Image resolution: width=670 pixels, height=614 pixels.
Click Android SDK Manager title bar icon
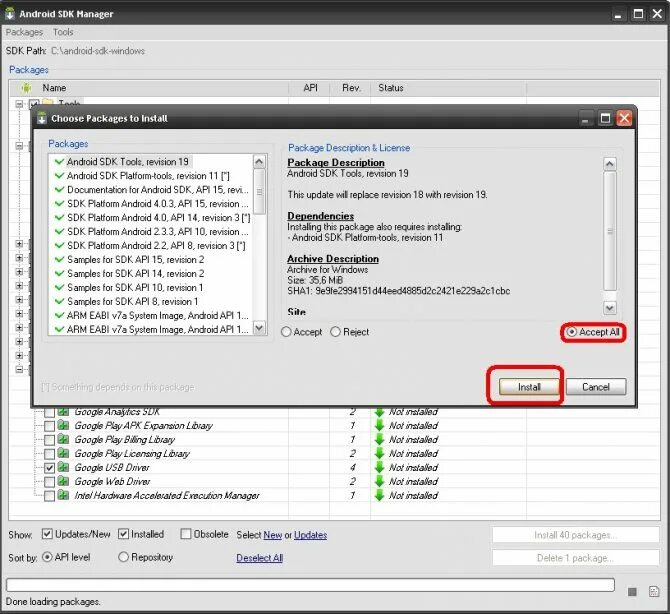pyautogui.click(x=9, y=14)
